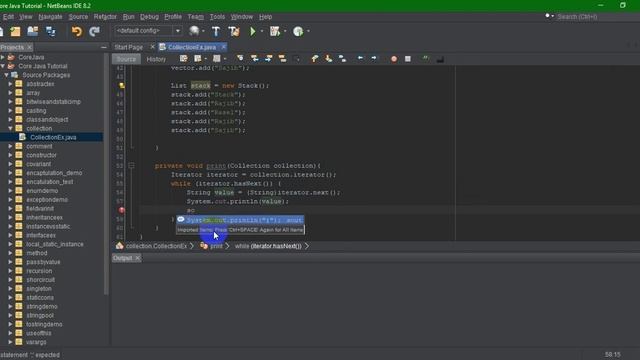Viewport: 640px width, 360px height.
Task: Click the Start Macro Recording red icon
Action: click(394, 59)
